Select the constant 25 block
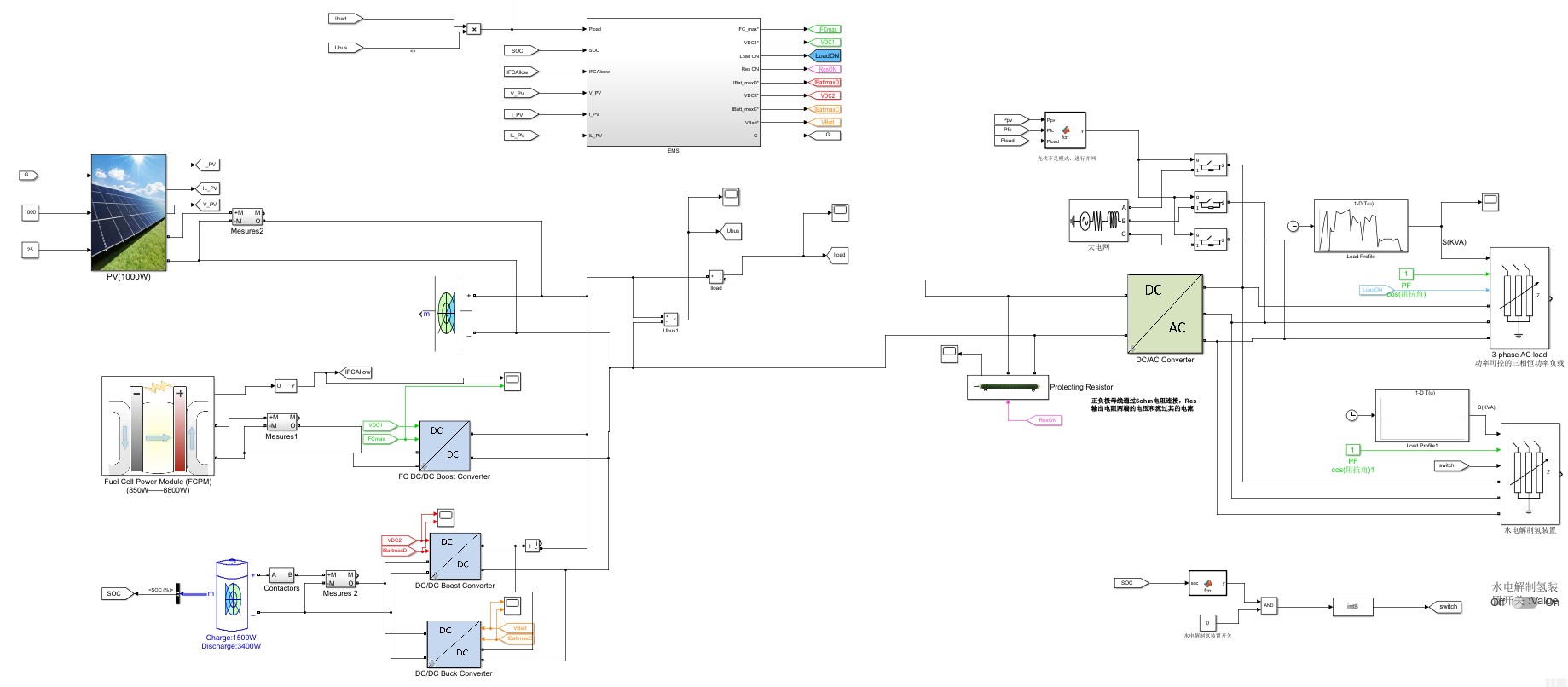The width and height of the screenshot is (1568, 687). (30, 250)
